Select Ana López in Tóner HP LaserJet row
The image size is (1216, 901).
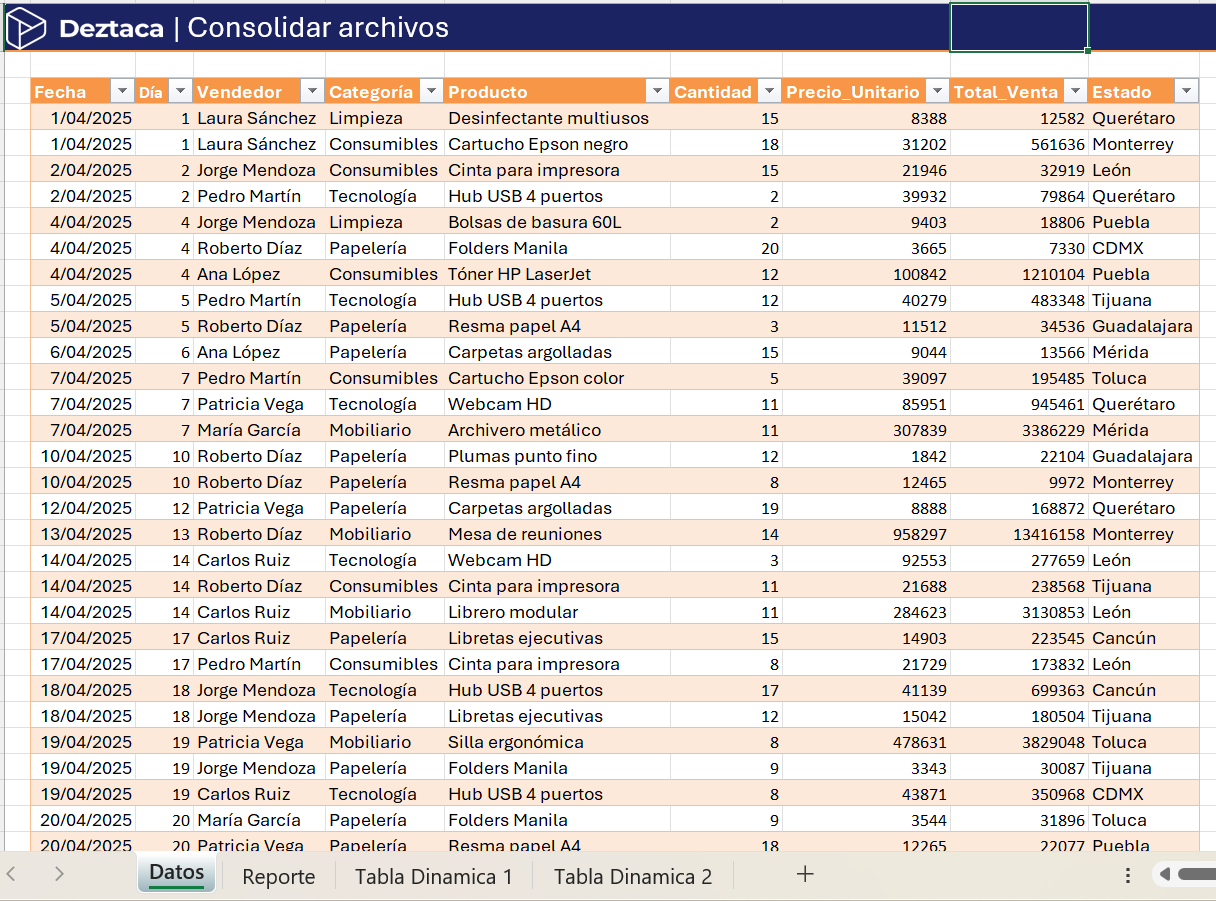point(259,274)
